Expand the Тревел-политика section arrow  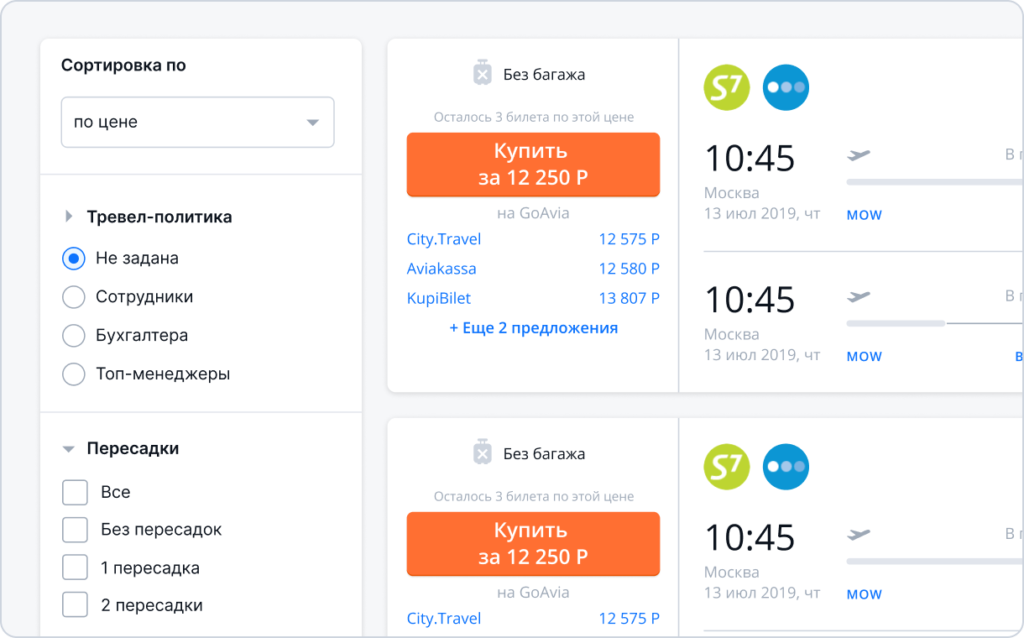(x=69, y=216)
